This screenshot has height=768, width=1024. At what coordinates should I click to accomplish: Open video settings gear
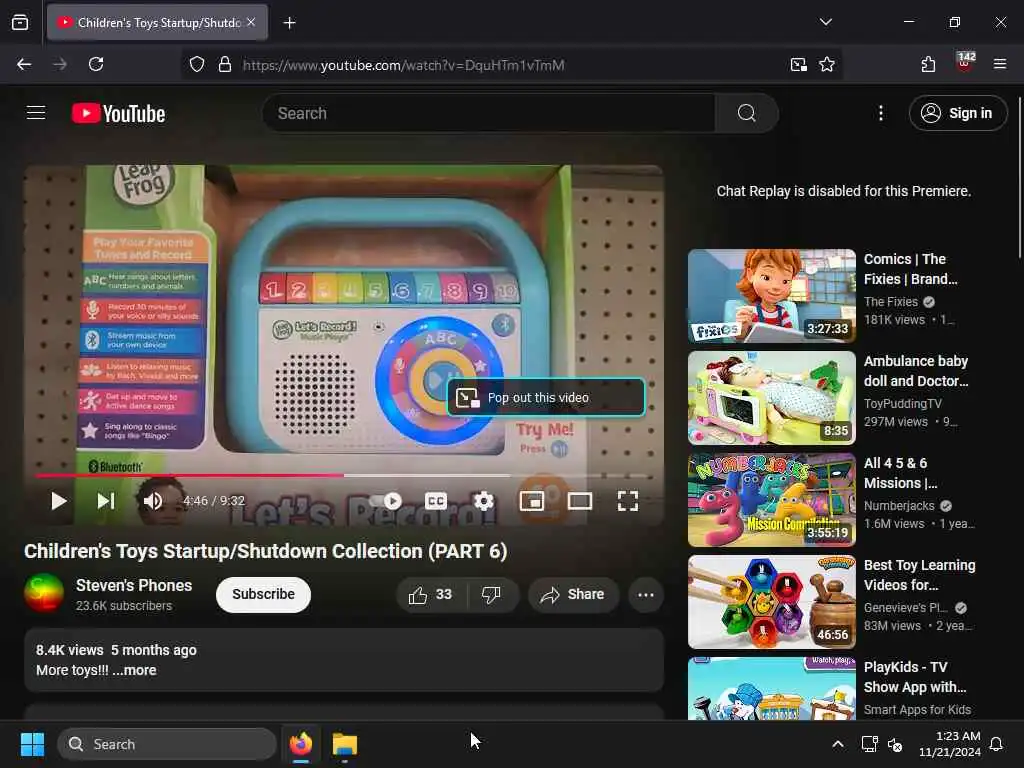click(x=483, y=501)
